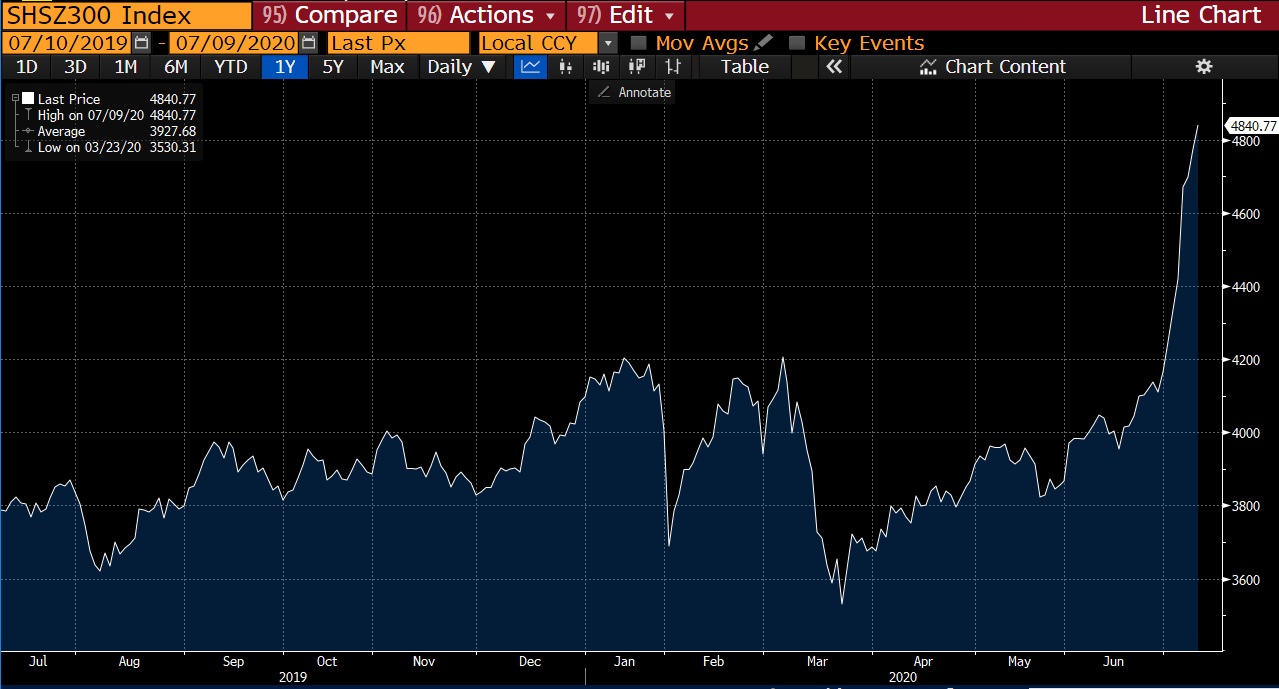
Task: Select the YTD range tab
Action: 231,67
